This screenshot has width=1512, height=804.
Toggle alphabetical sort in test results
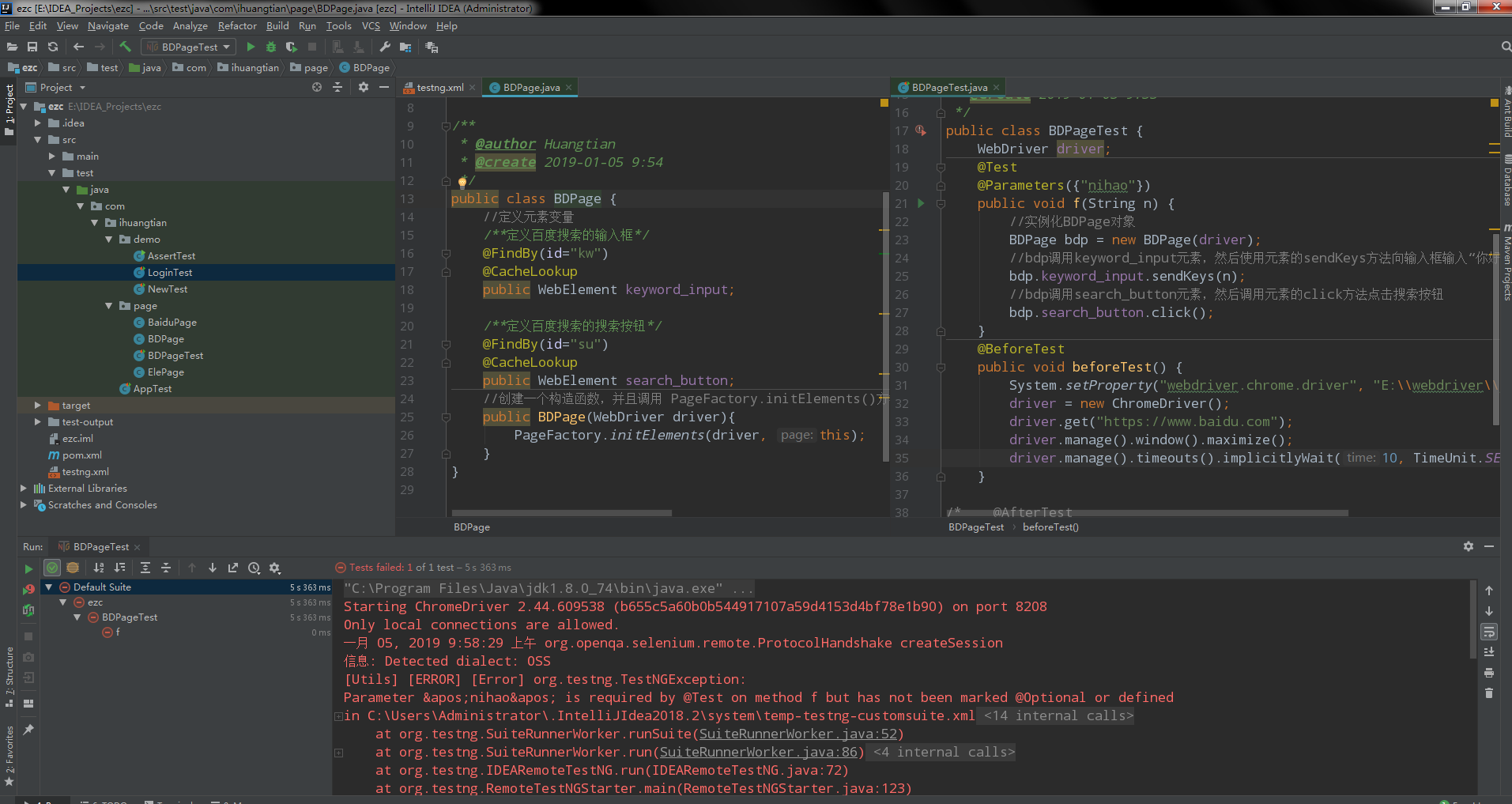tap(99, 568)
